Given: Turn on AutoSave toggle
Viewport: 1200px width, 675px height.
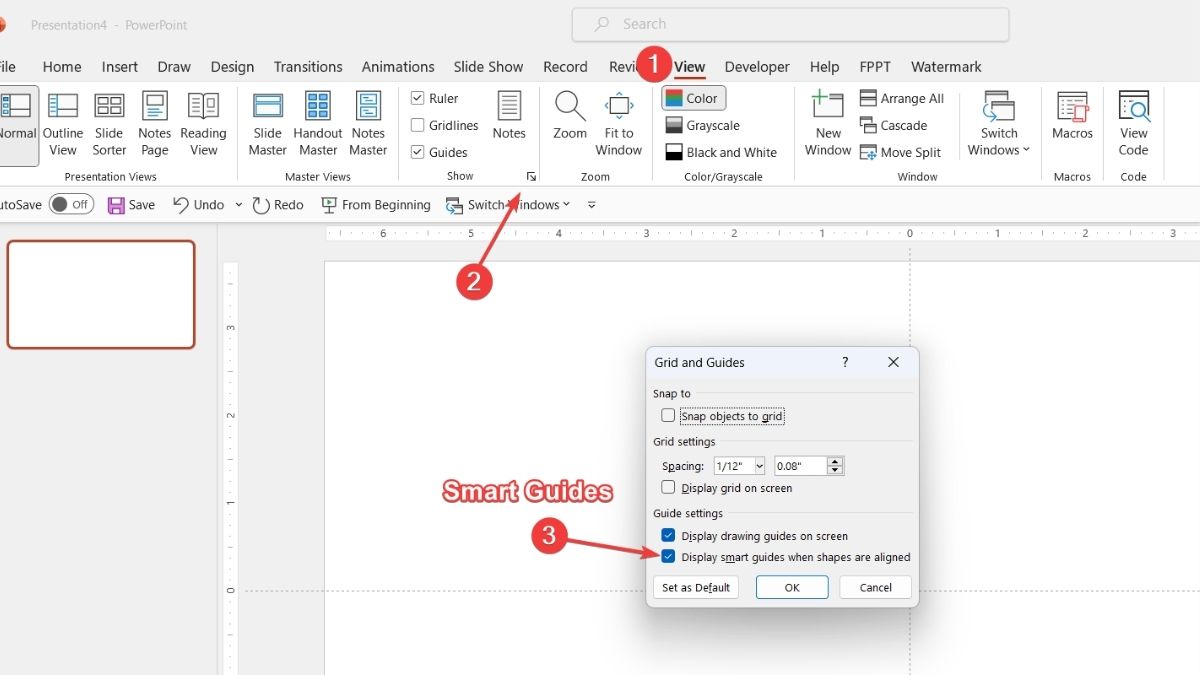Looking at the screenshot, I should 71,204.
